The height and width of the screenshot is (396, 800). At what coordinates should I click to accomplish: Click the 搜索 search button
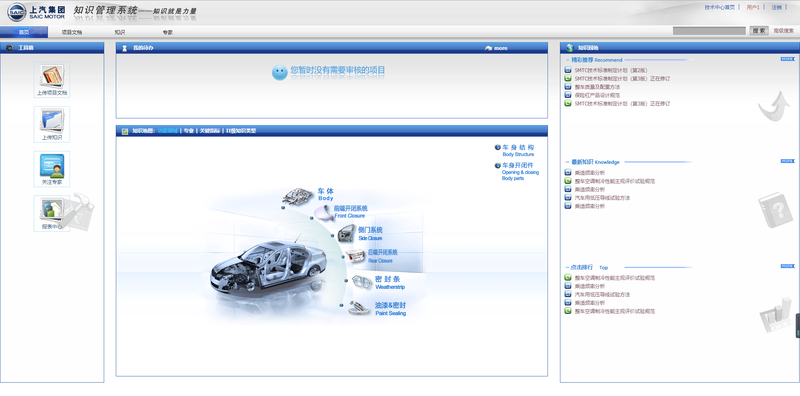(759, 31)
